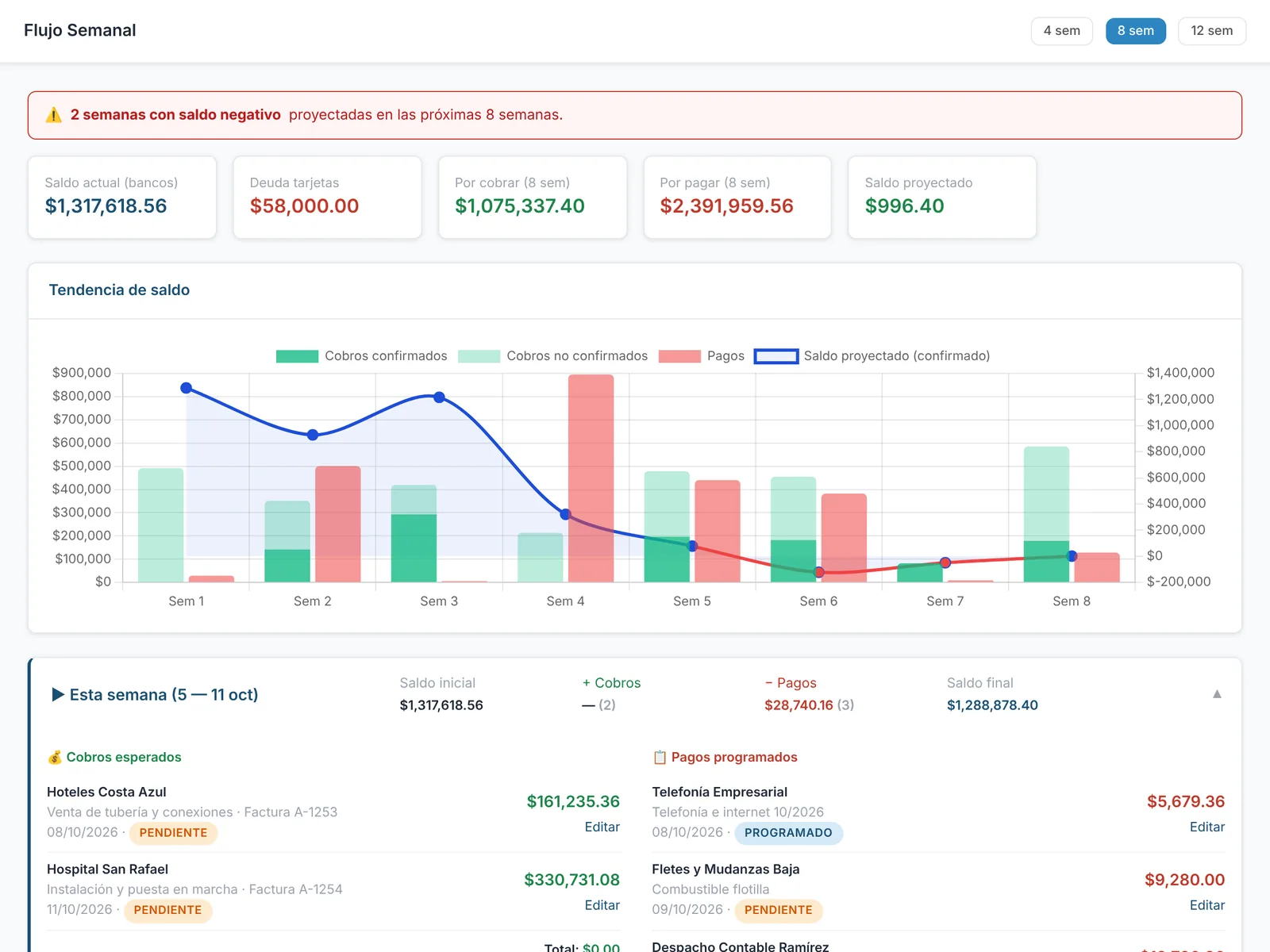Click Saldo proyectado card
The image size is (1270, 952).
coord(942,197)
